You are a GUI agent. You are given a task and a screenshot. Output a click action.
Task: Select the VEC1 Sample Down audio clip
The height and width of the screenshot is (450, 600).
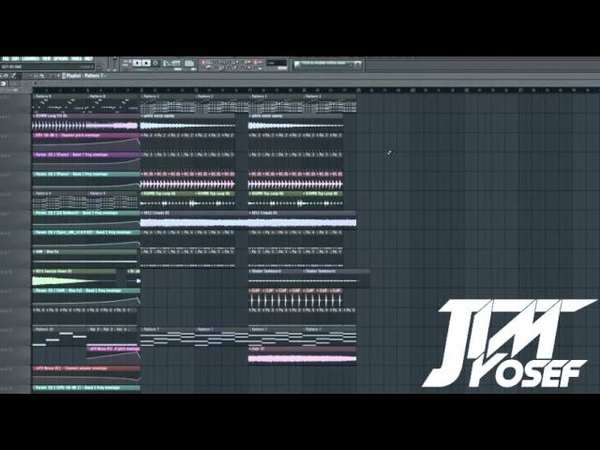click(x=74, y=278)
